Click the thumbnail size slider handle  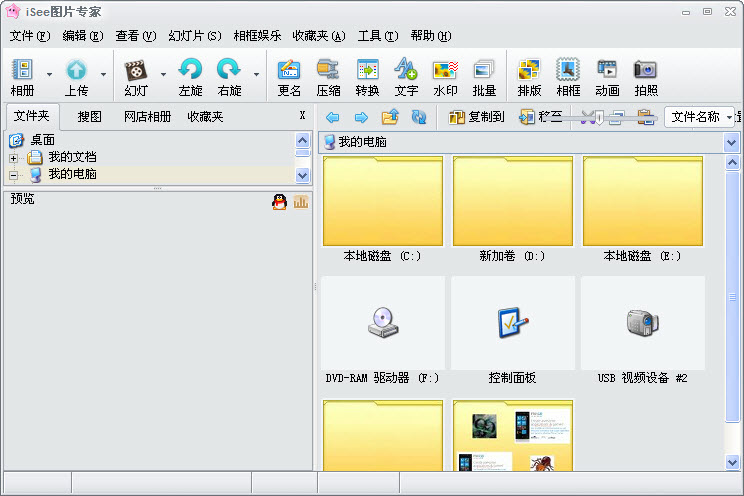599,118
